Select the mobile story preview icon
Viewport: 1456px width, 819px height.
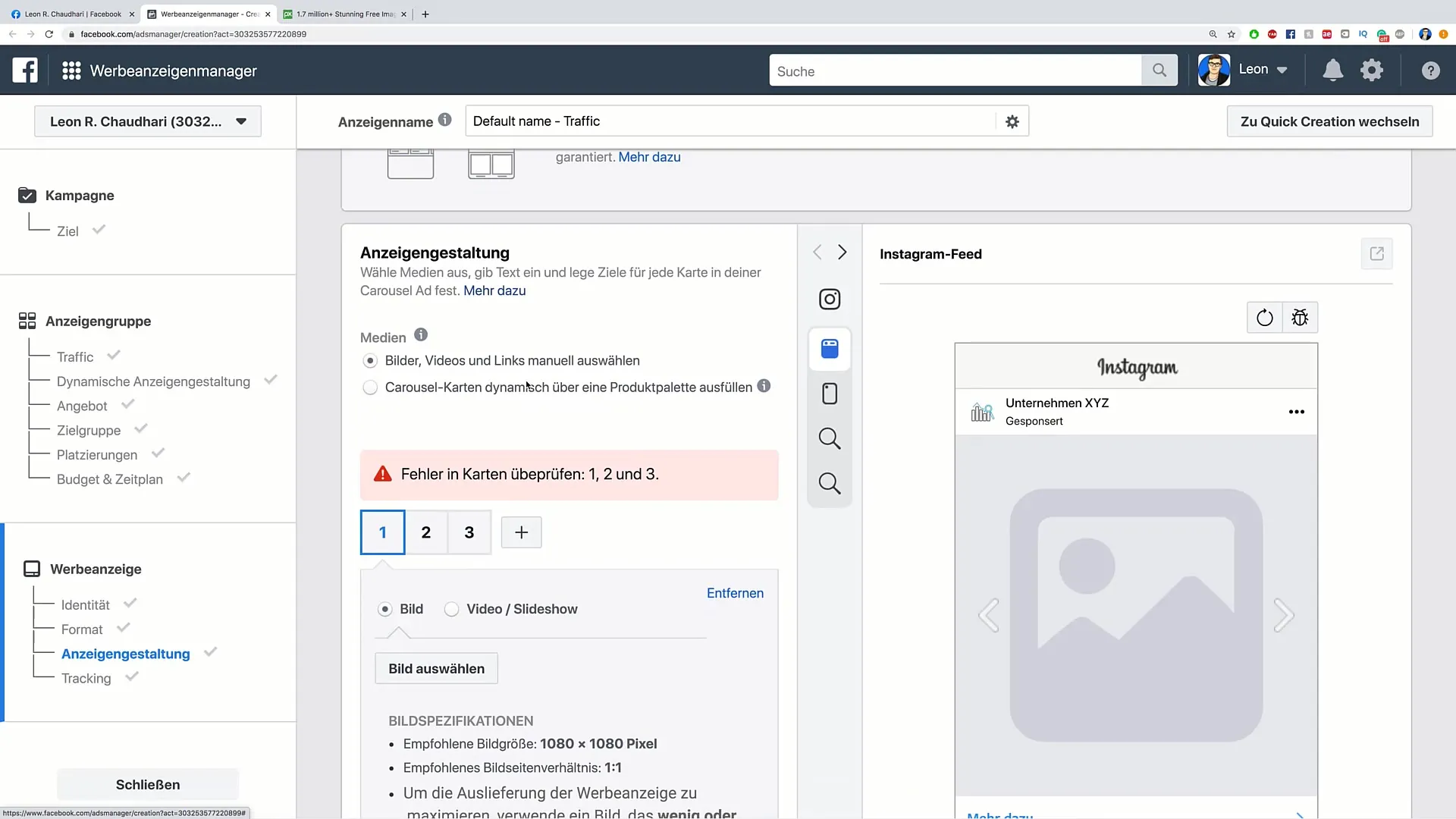coord(830,394)
